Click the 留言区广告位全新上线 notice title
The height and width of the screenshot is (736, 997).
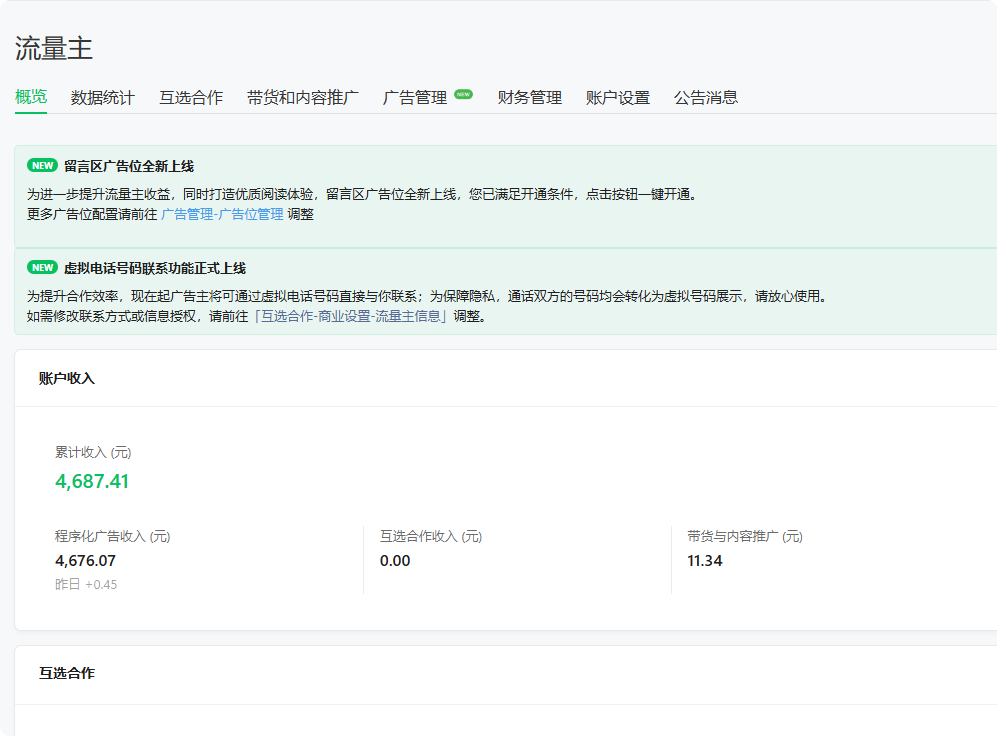129,166
